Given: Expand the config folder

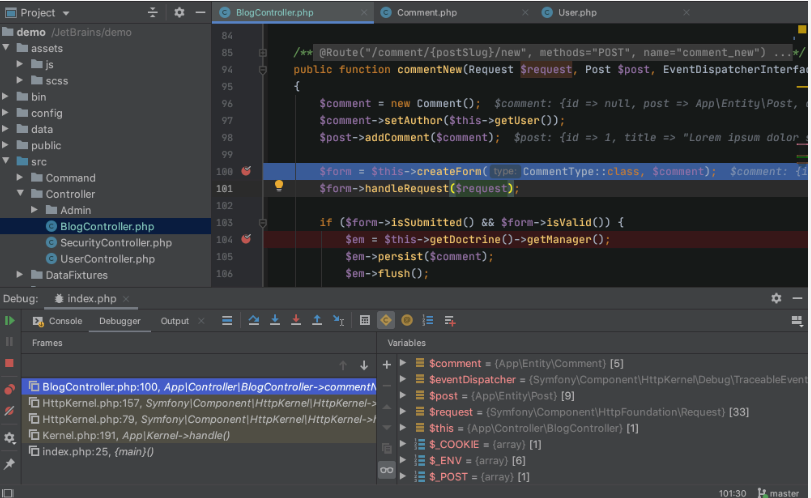Looking at the screenshot, I should (x=6, y=113).
